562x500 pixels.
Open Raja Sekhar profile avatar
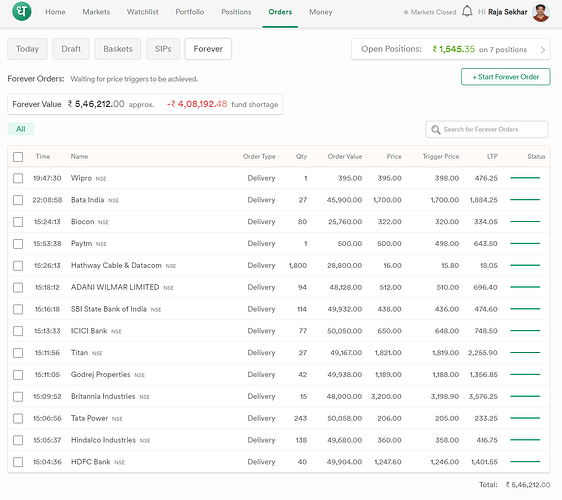[541, 13]
